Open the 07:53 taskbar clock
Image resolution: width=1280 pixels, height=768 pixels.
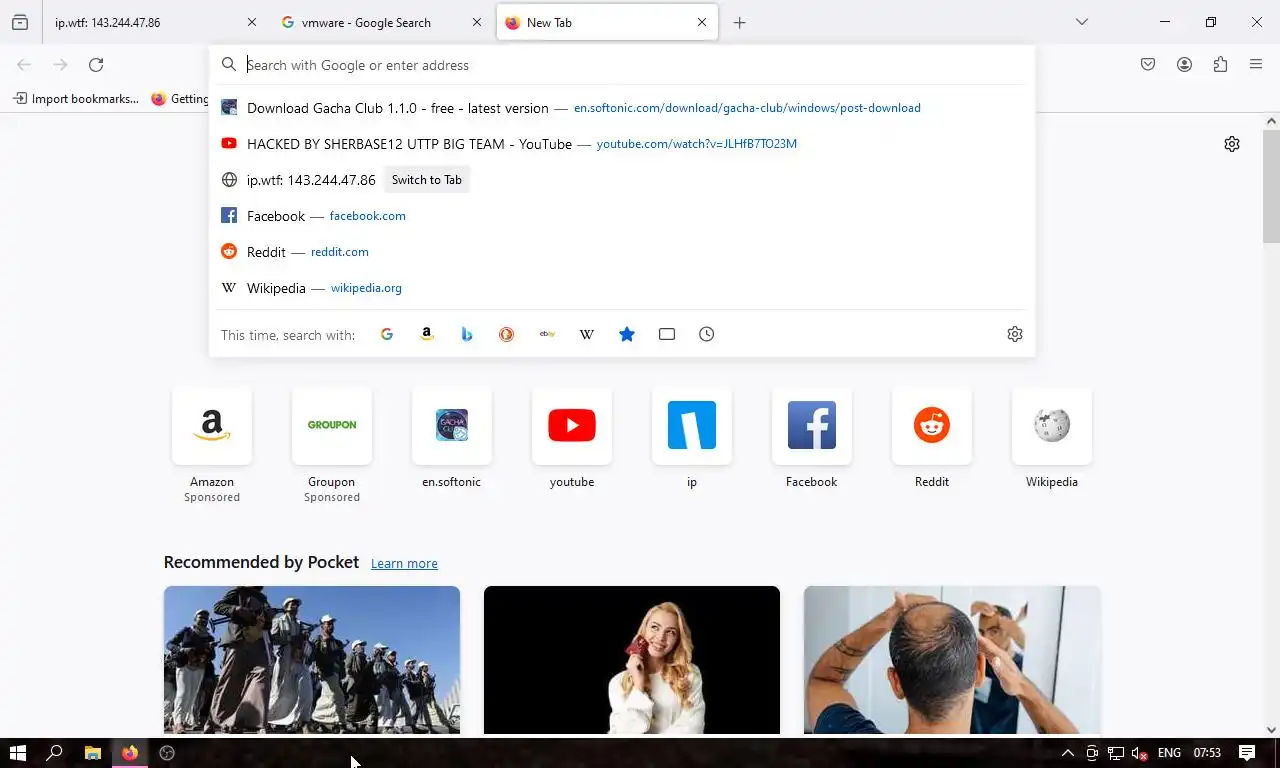pos(1207,753)
